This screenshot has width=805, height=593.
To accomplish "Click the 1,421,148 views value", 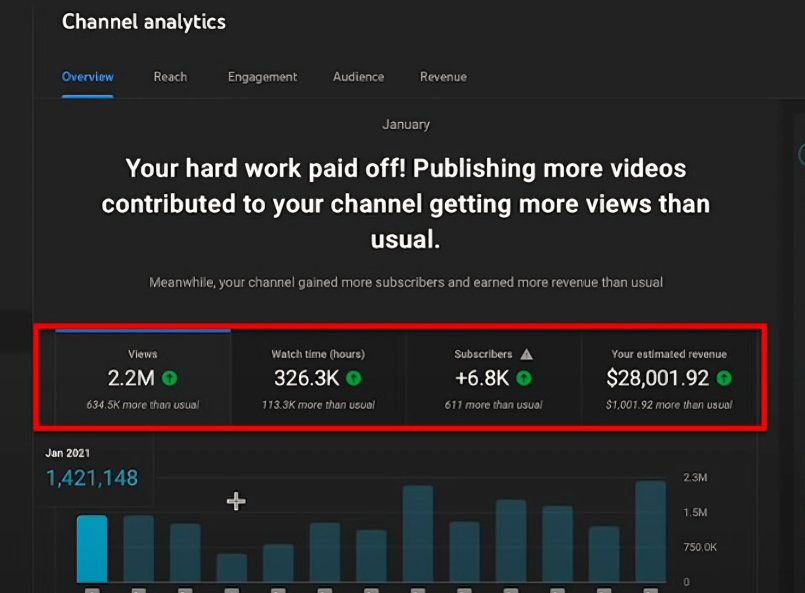I will point(92,478).
